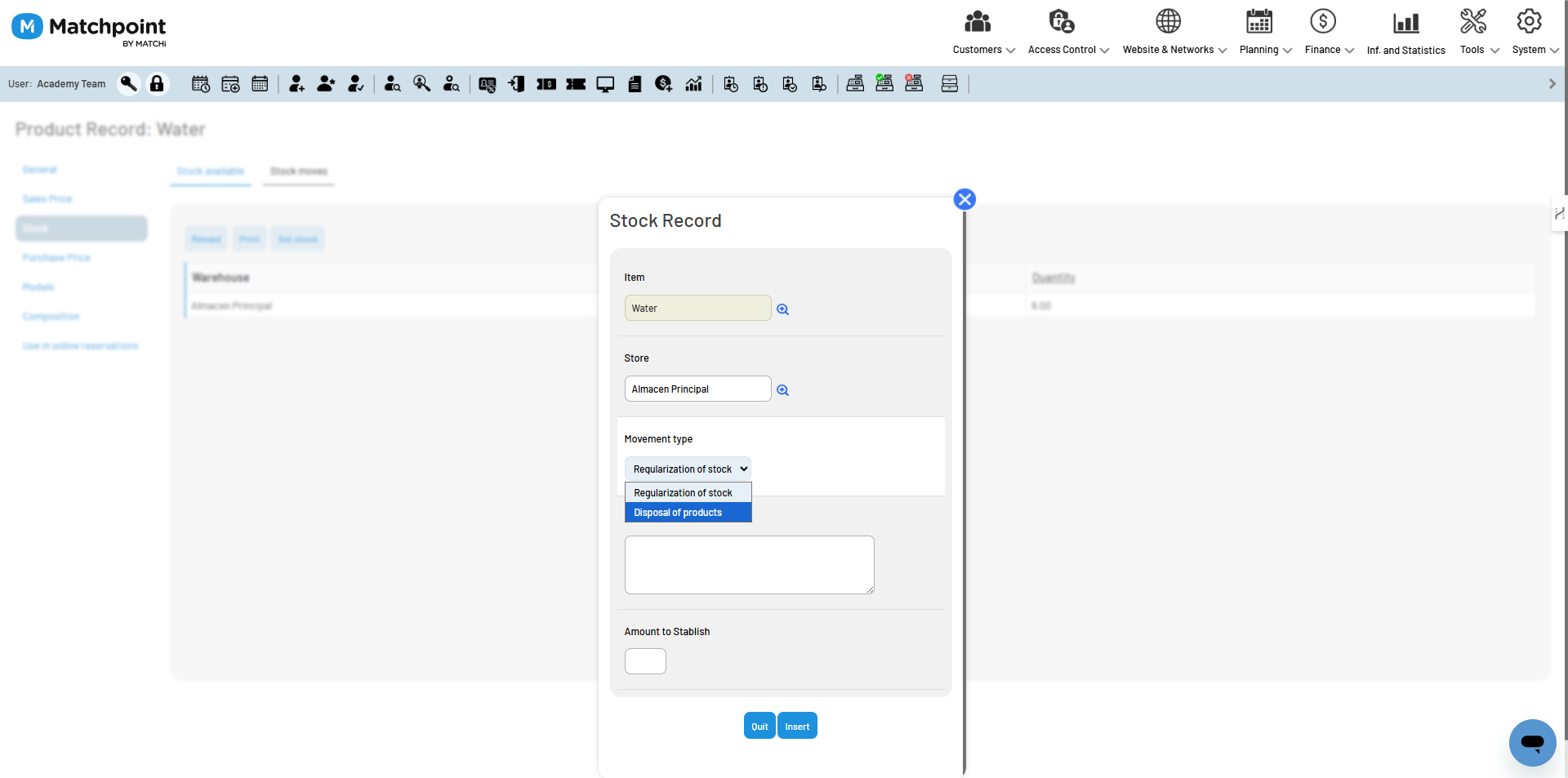1568x778 pixels.
Task: Click the add customer person-plus icon
Action: [x=296, y=84]
